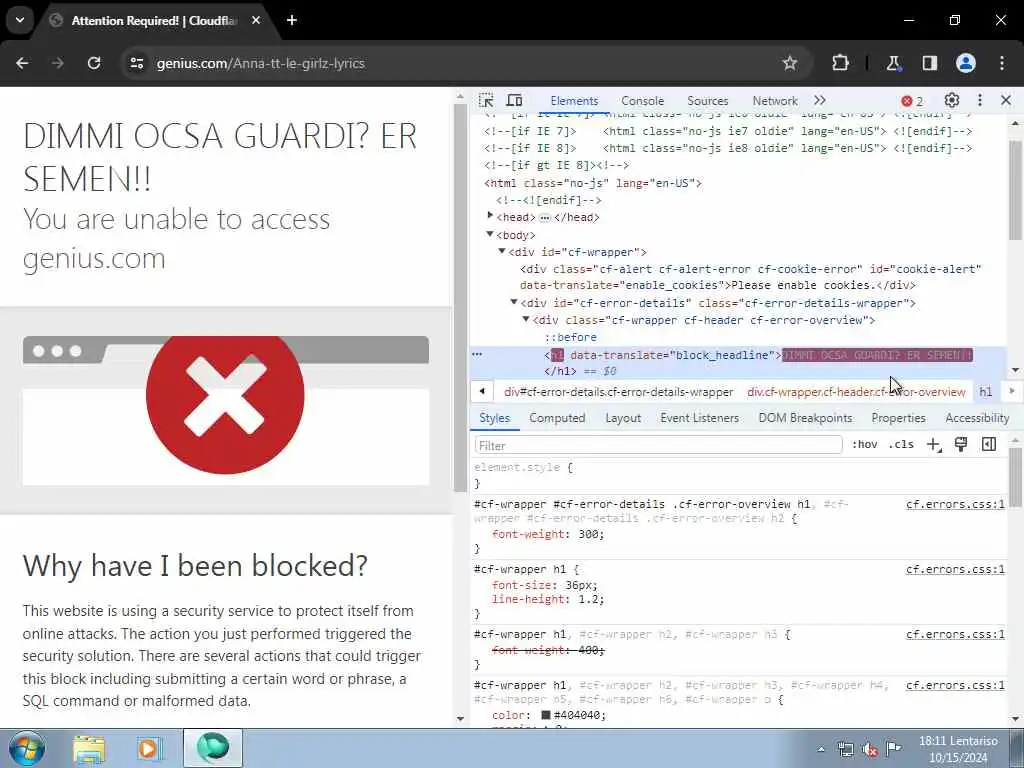Switch to the Console tab

(x=643, y=101)
